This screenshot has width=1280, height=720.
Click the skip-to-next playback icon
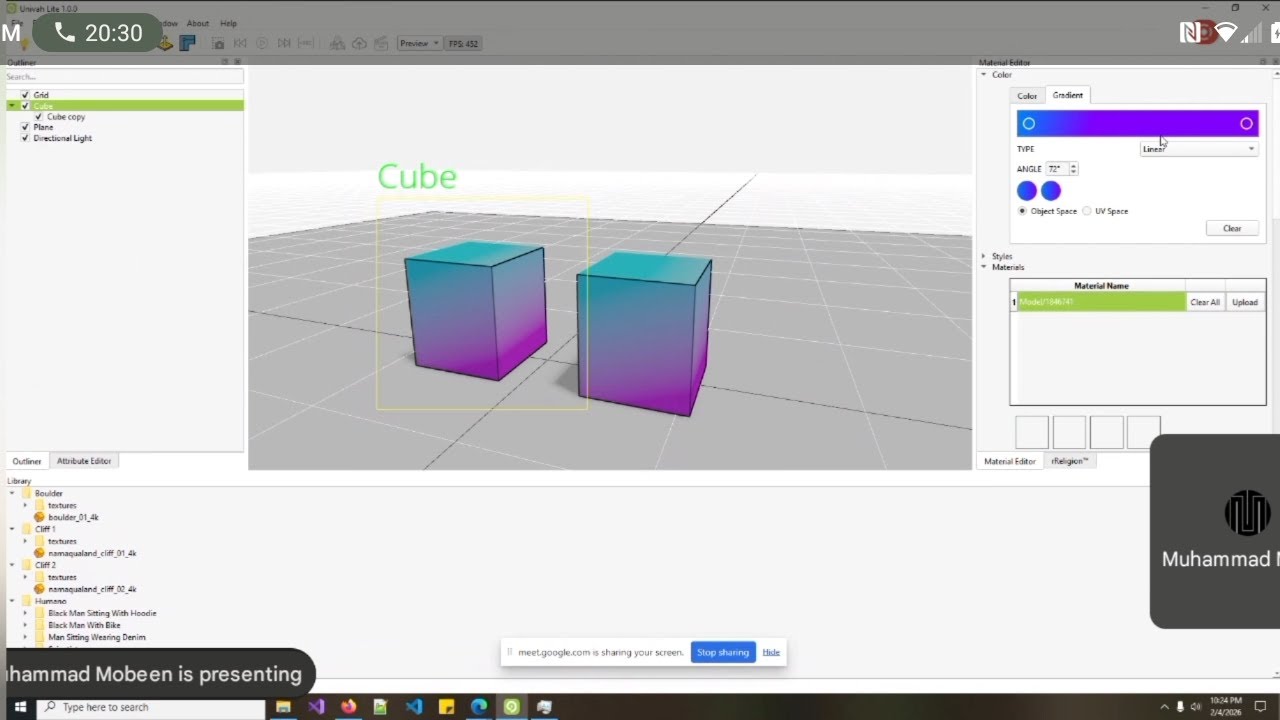[x=284, y=43]
